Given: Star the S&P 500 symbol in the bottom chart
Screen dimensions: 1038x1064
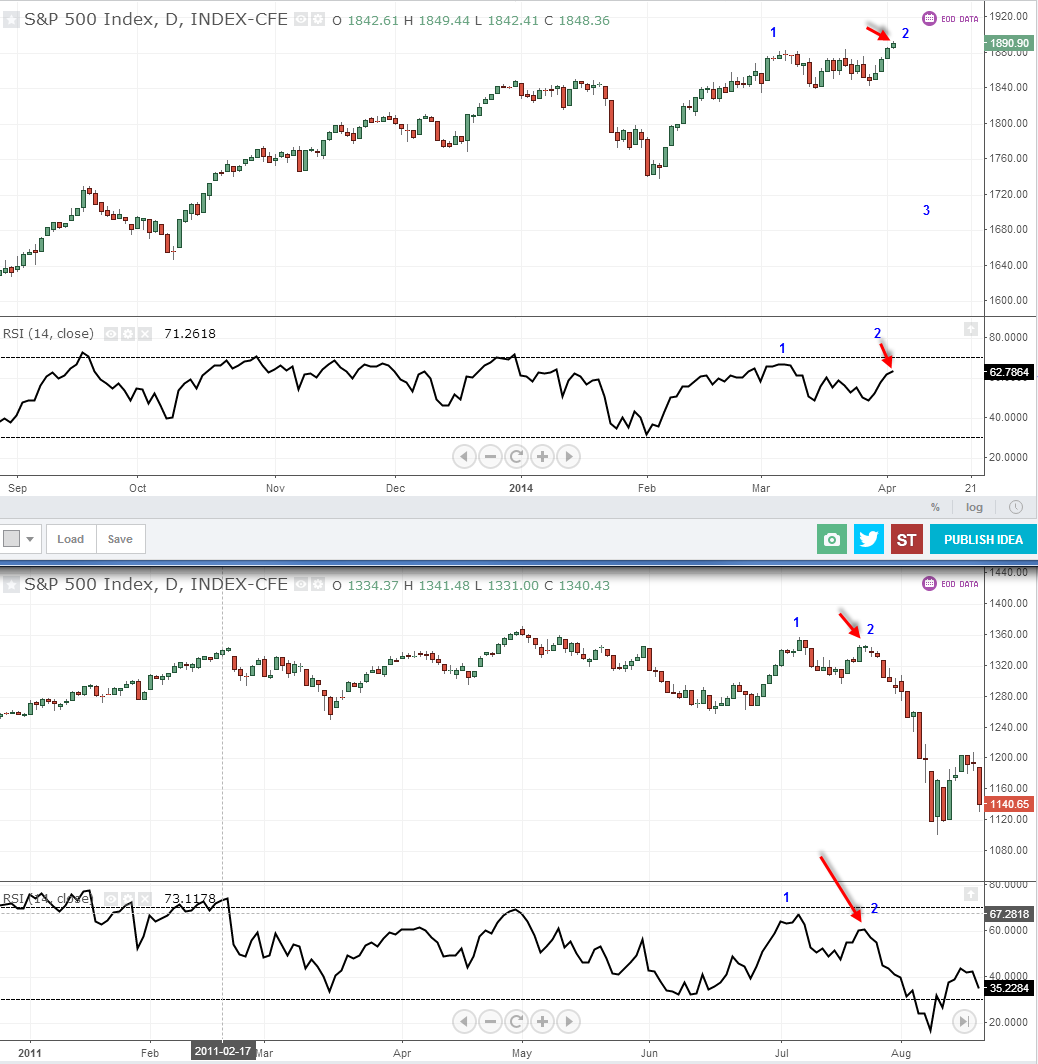Looking at the screenshot, I should point(11,584).
